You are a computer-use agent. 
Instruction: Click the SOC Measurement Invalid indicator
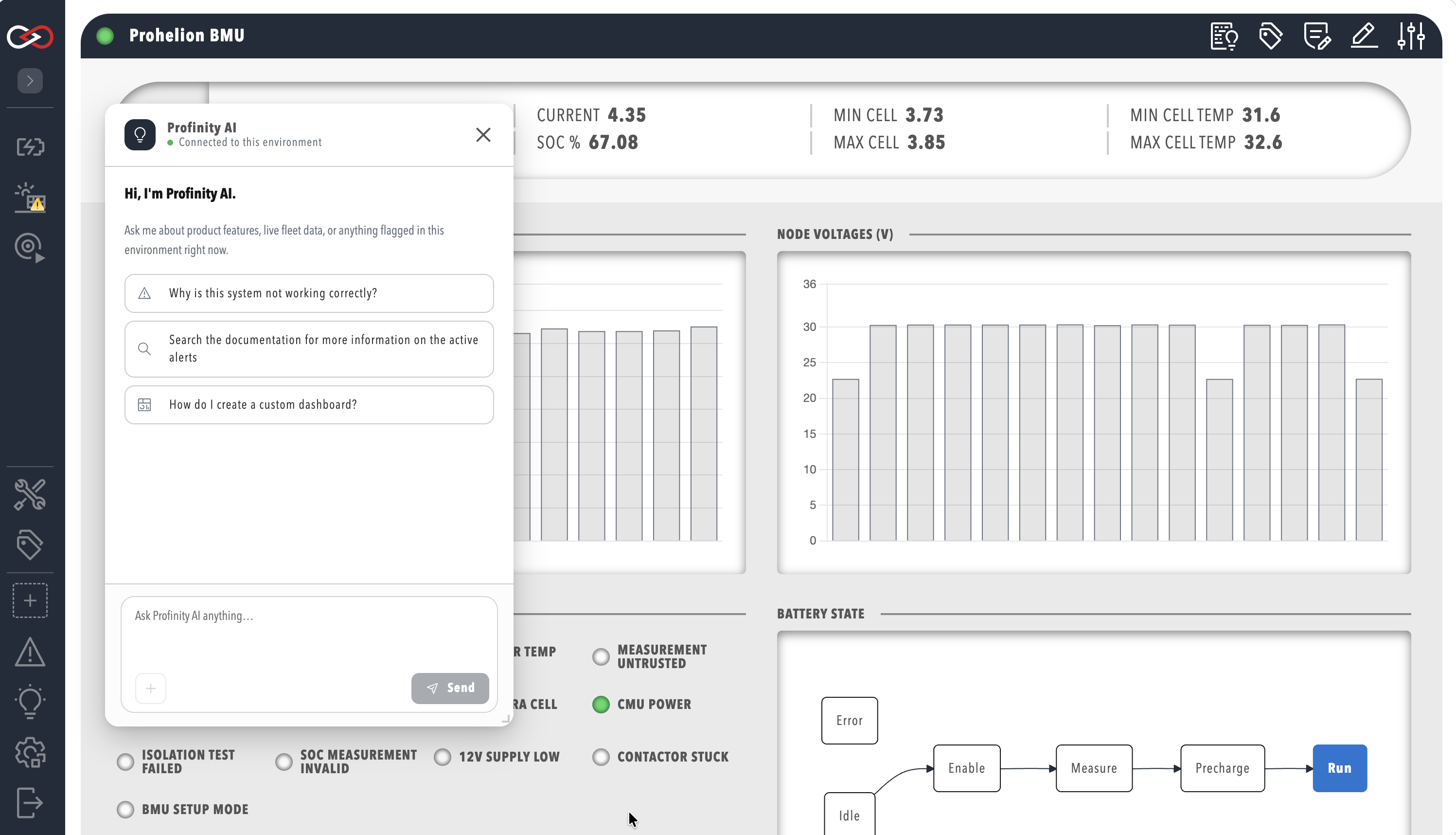[284, 762]
